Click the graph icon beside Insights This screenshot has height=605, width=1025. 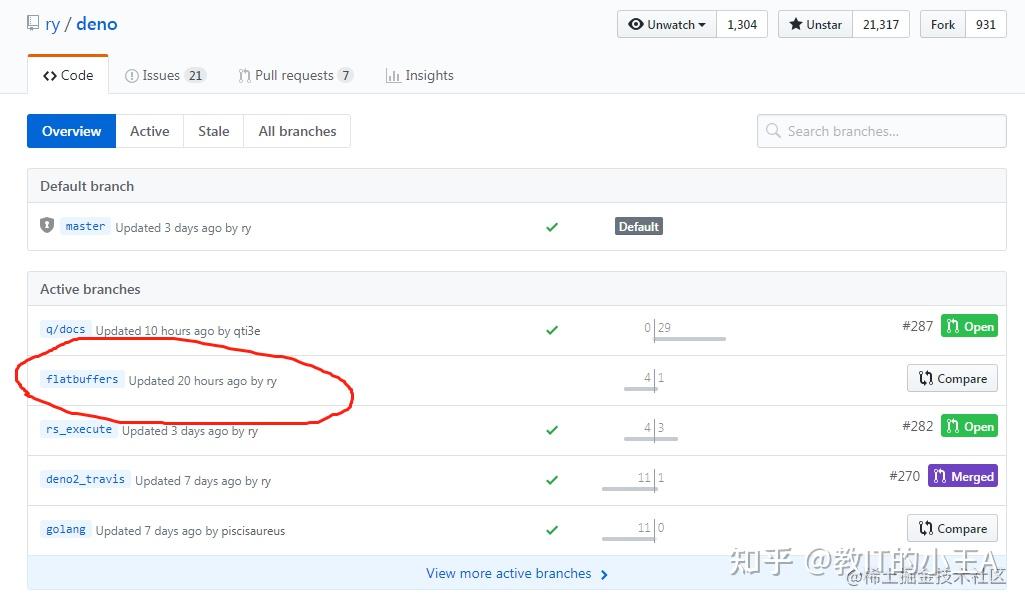pyautogui.click(x=395, y=75)
